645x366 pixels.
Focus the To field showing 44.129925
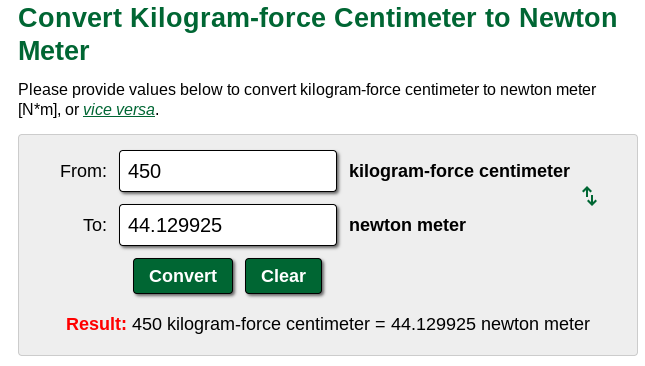228,225
